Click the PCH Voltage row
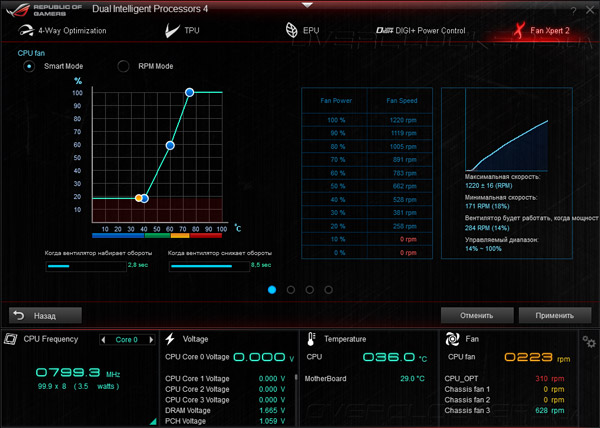This screenshot has width=600, height=428. tap(225, 421)
